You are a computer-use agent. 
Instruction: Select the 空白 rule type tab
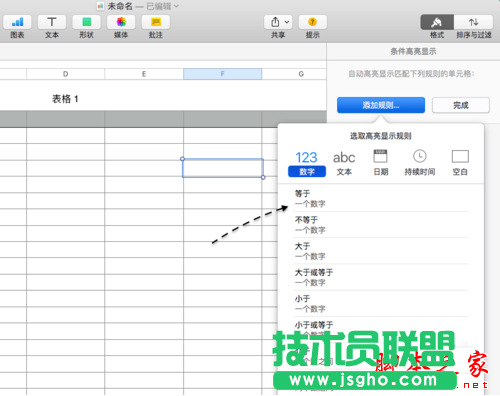pos(460,163)
